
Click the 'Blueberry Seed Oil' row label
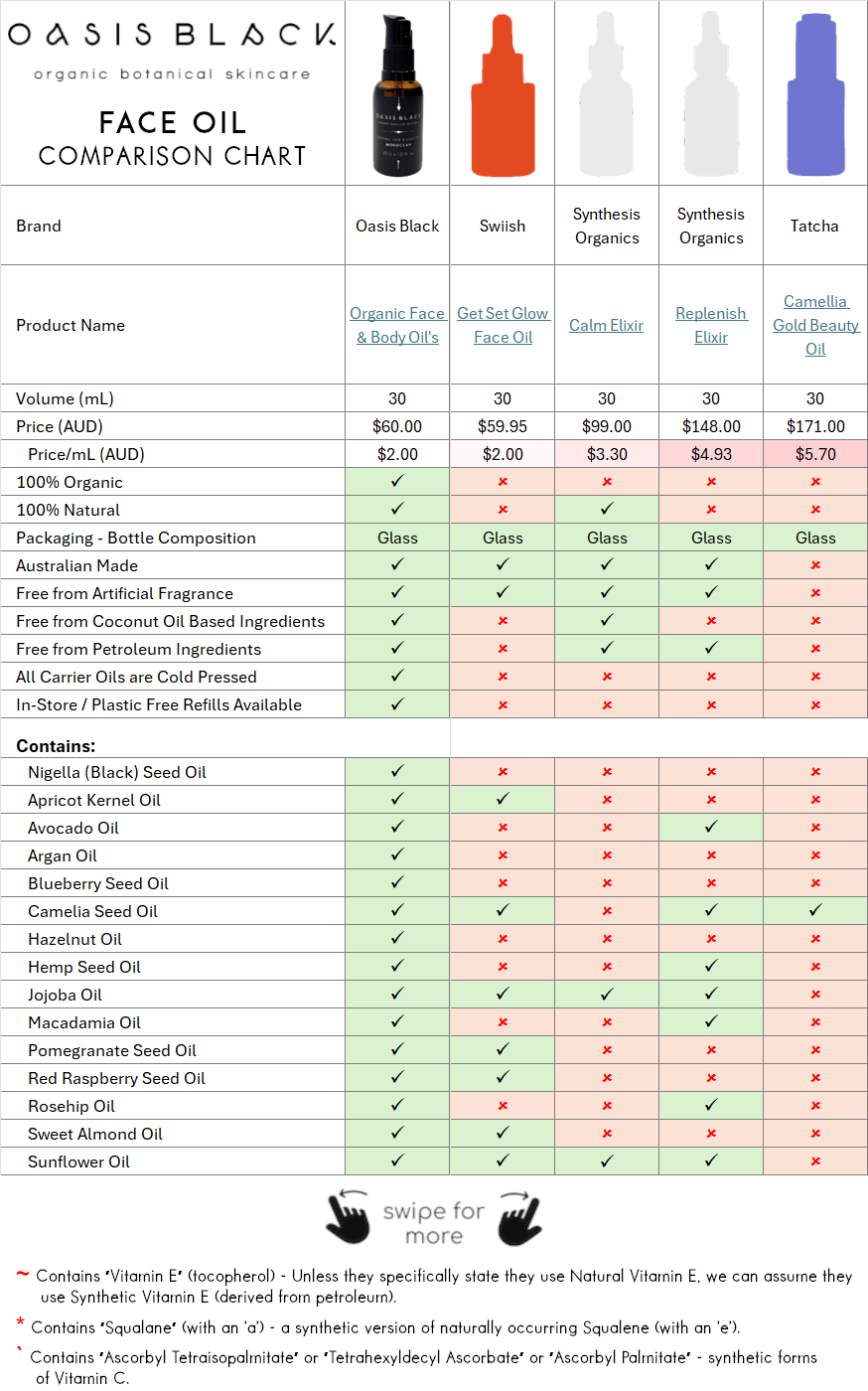pos(98,883)
